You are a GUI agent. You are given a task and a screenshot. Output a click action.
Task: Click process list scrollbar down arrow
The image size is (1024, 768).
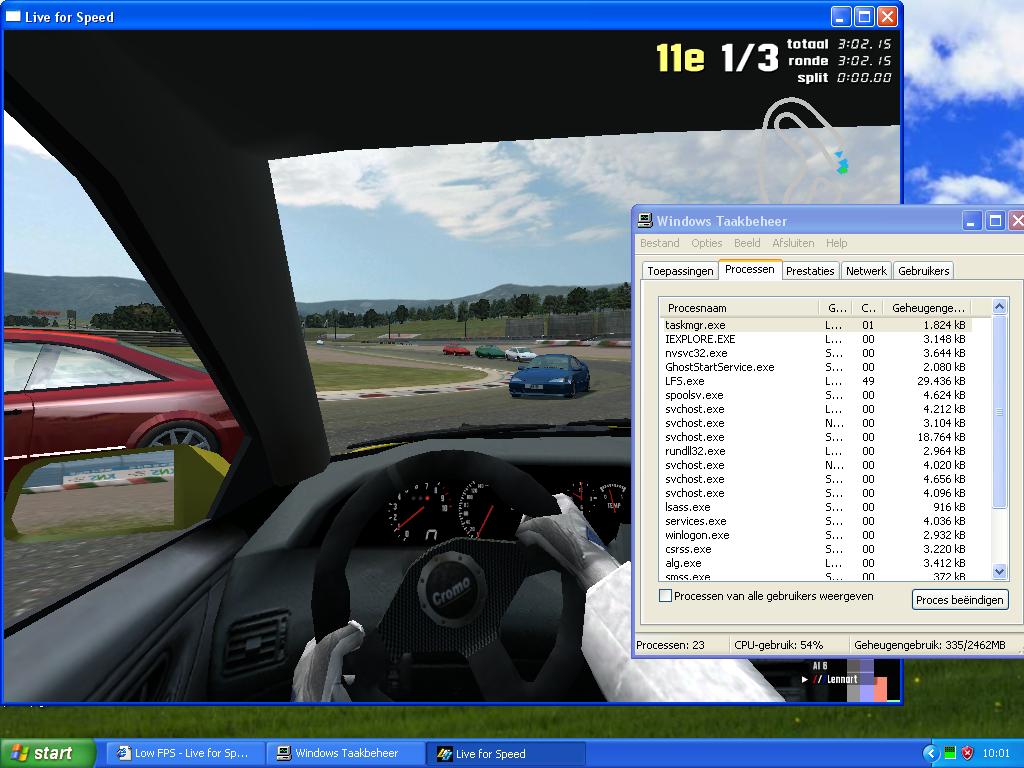point(999,571)
